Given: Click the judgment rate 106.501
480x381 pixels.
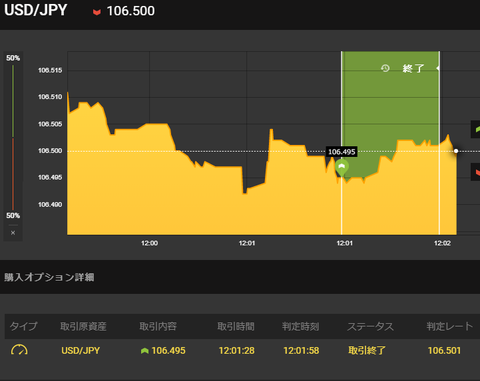Looking at the screenshot, I should pyautogui.click(x=444, y=351).
